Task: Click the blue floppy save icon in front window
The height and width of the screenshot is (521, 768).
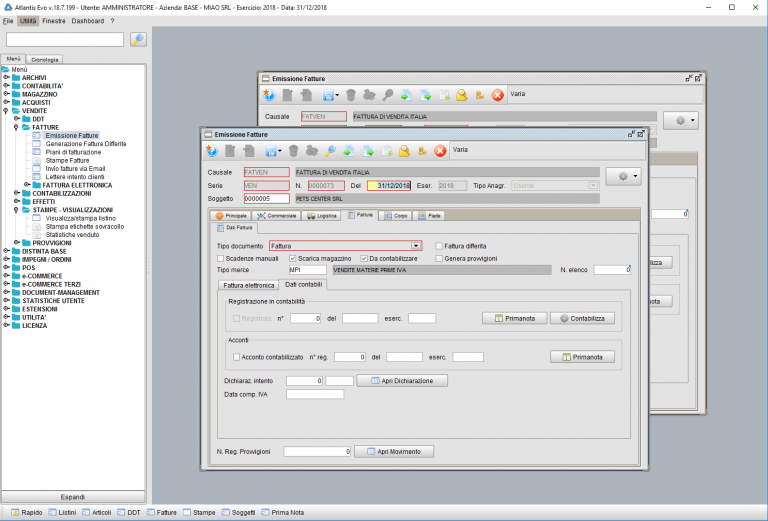Action: 271,151
